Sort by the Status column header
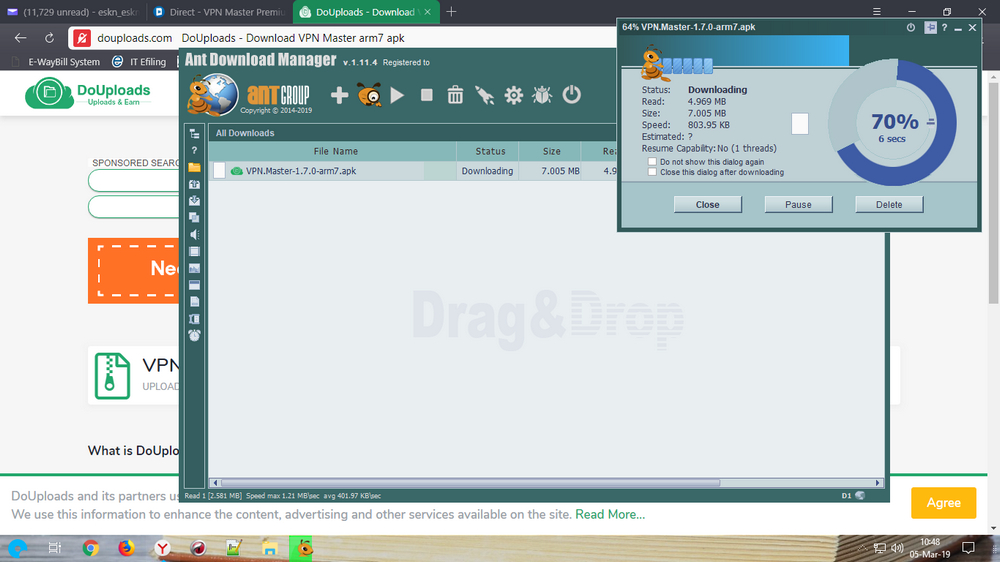 point(490,151)
